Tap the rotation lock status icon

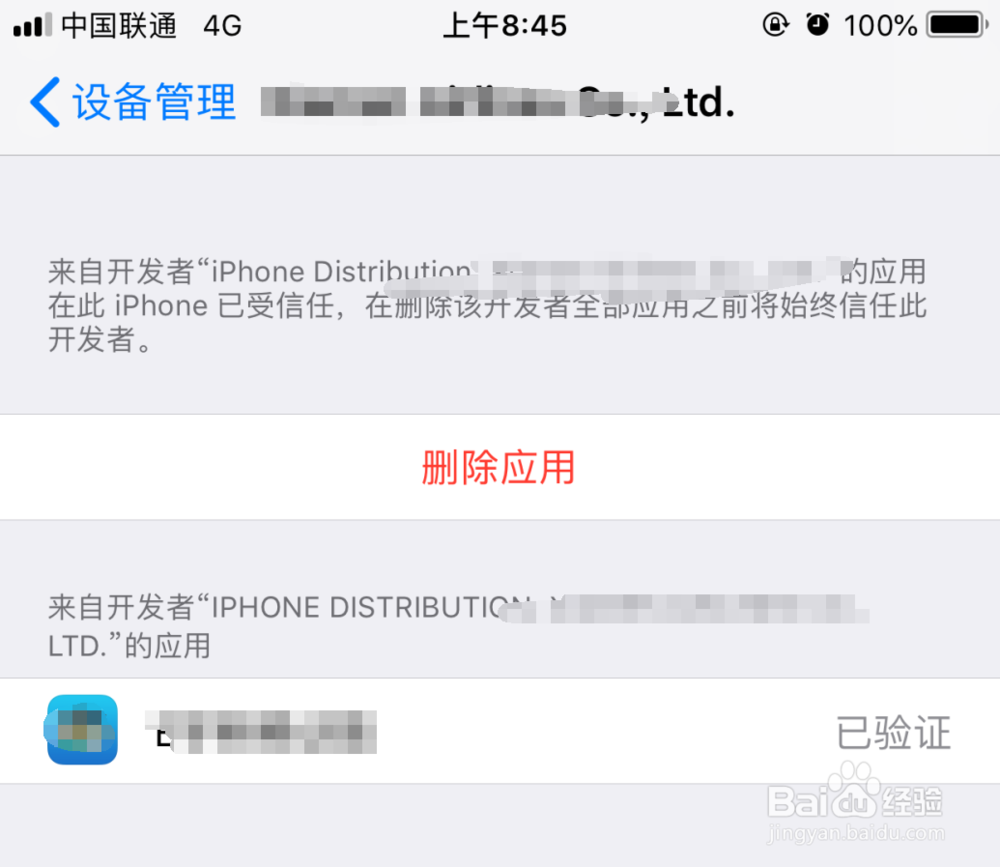(776, 25)
